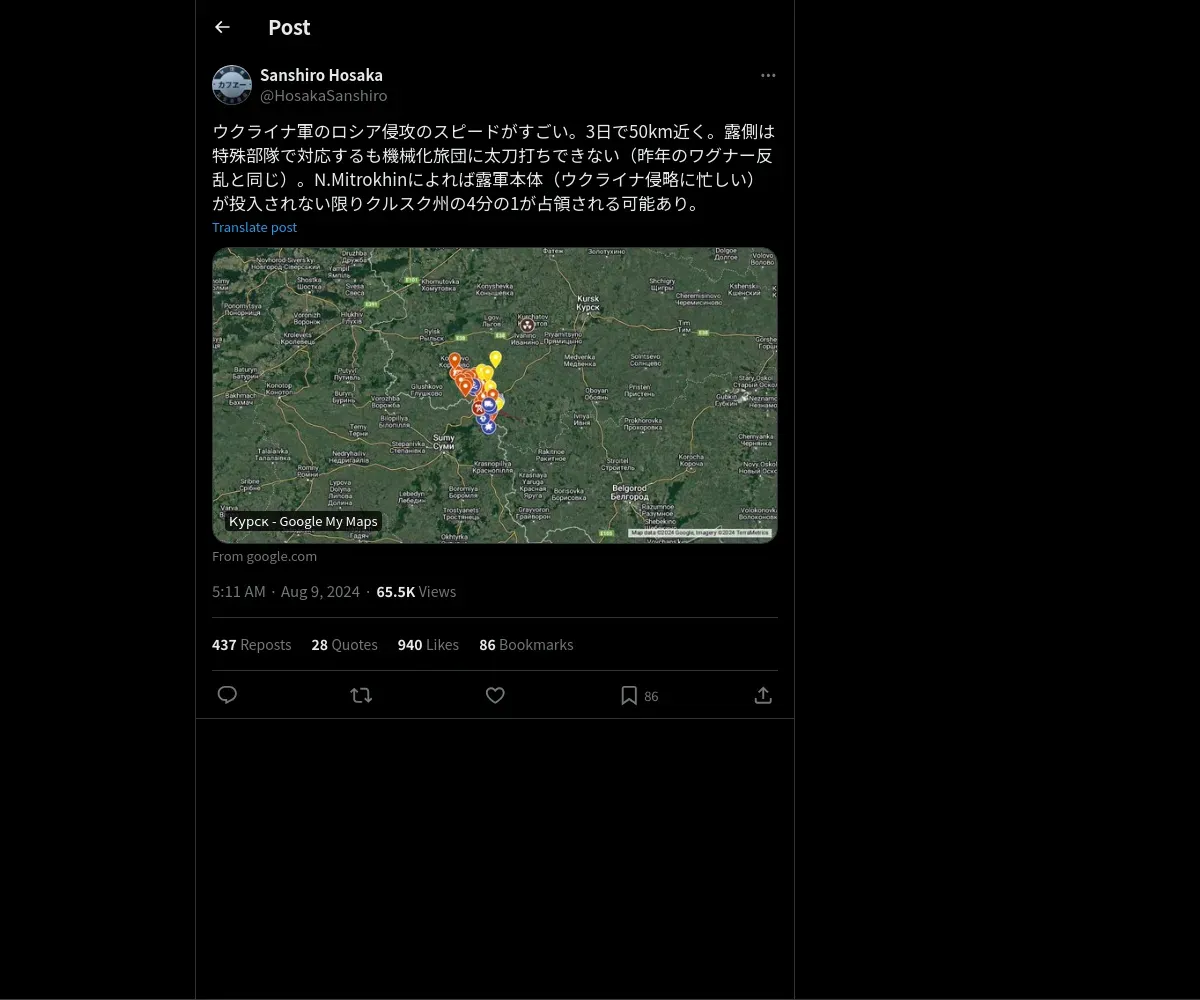Open @HosakaSanshiro handle link

323,96
